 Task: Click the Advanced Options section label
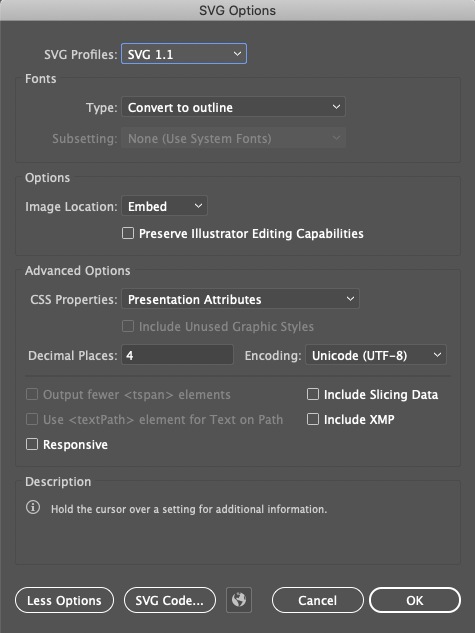click(77, 270)
